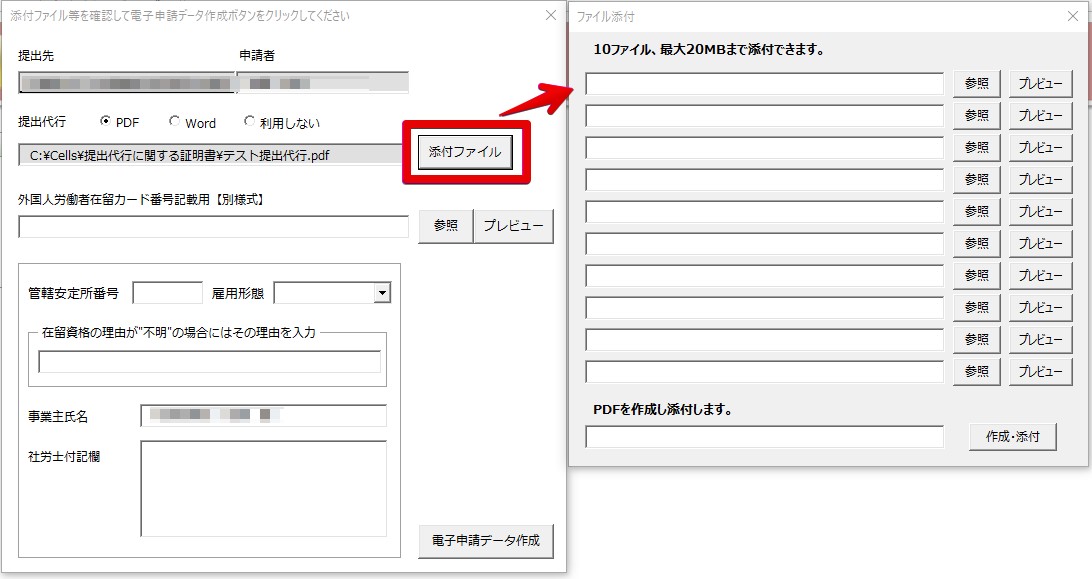Click the PDFを作成し添付します input field
The height and width of the screenshot is (579, 1092).
764,437
